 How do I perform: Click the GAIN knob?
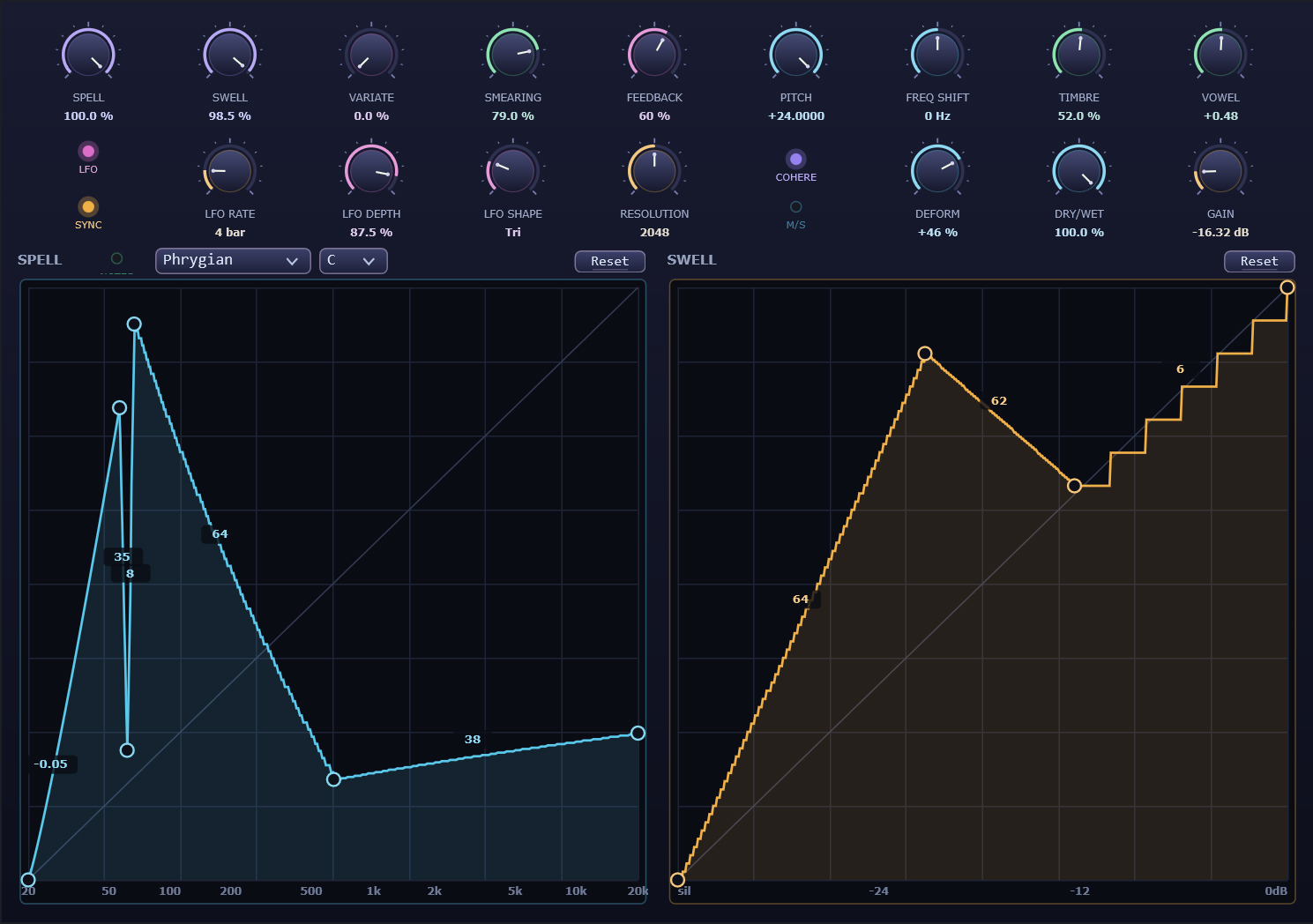click(1220, 170)
